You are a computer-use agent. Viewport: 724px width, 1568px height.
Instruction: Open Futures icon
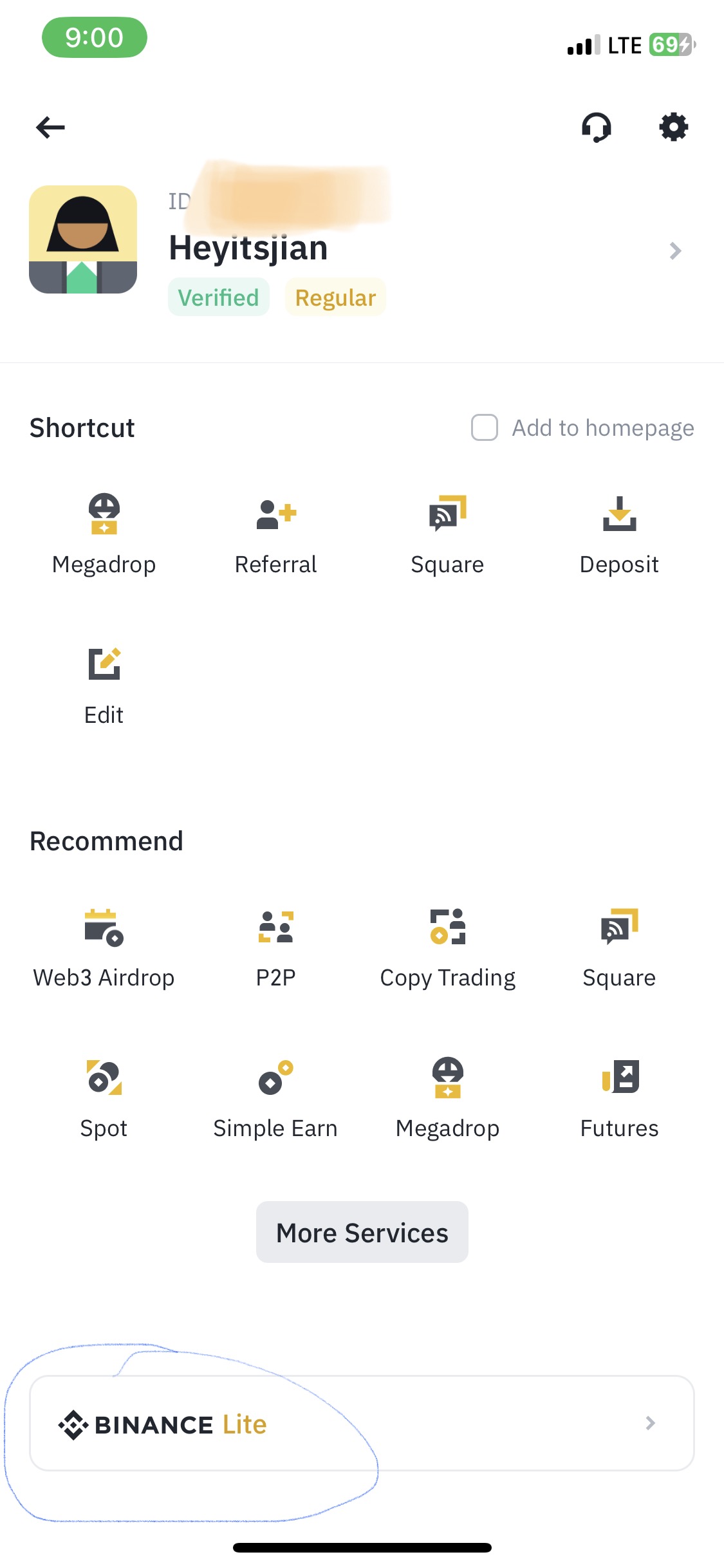pyautogui.click(x=620, y=1076)
